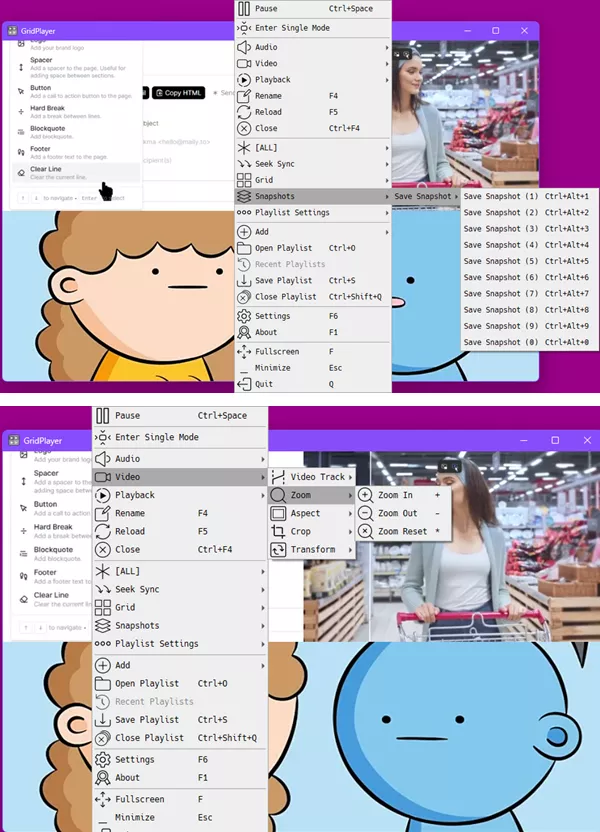Click Clear Line option in the upper window

coord(76,172)
